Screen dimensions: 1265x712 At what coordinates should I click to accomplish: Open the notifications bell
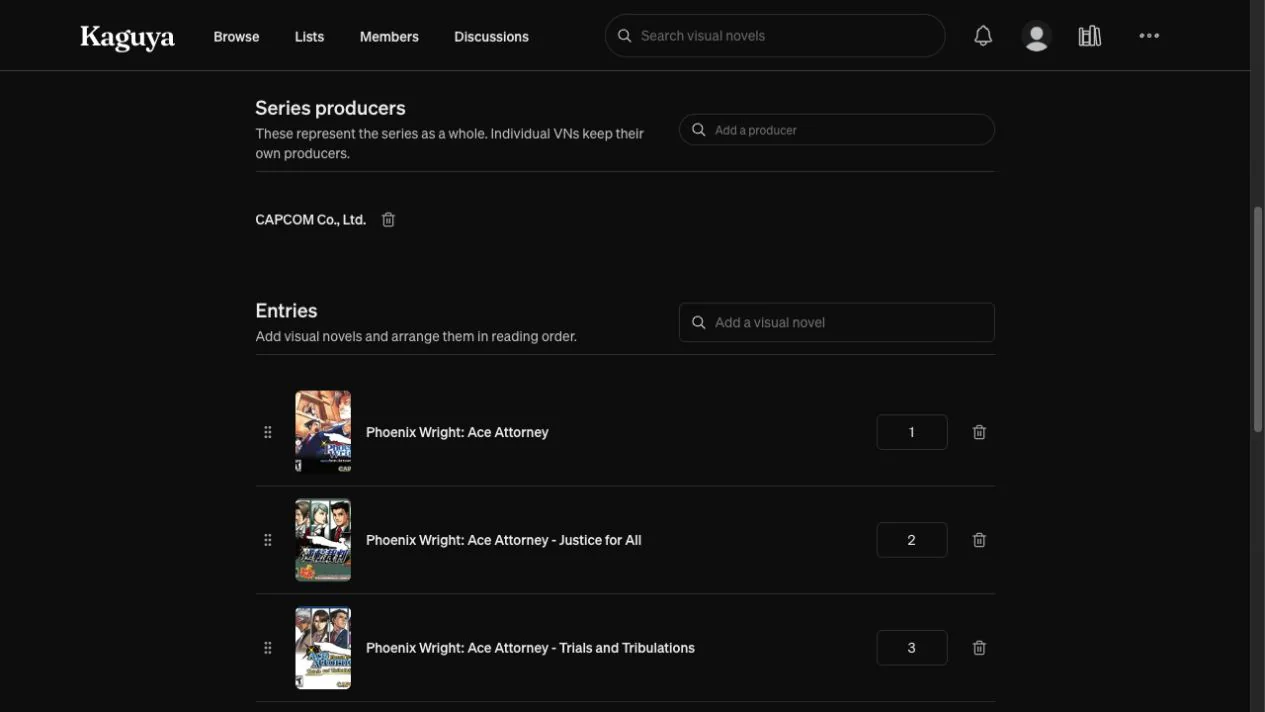(983, 36)
